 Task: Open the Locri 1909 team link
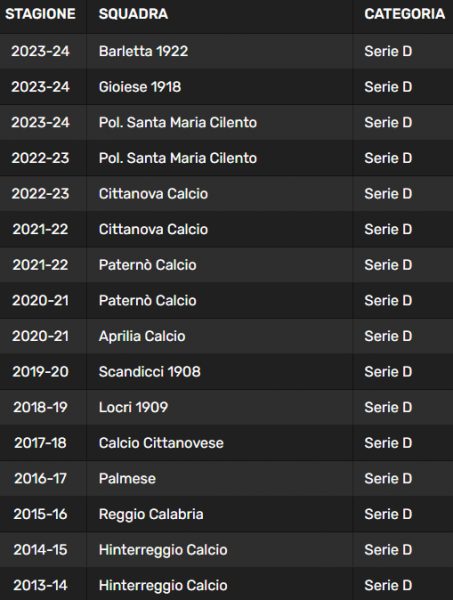[133, 407]
